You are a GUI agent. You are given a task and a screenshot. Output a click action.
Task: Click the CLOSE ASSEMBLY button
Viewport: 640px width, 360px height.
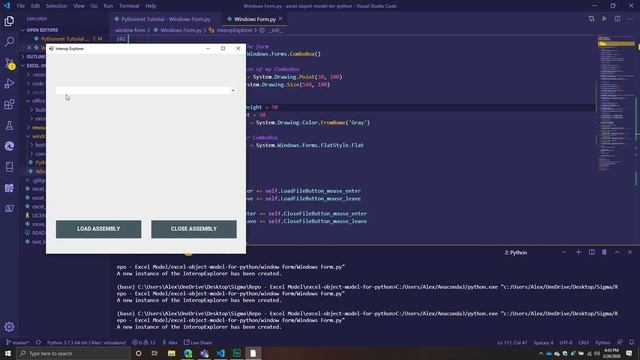coord(193,229)
